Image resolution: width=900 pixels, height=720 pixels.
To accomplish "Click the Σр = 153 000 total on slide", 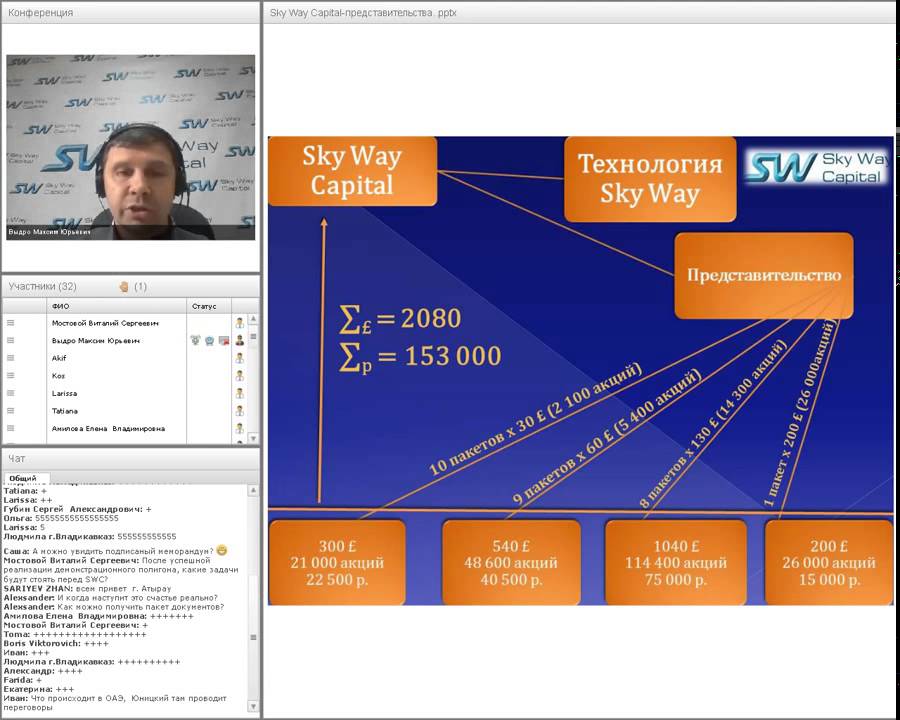I will point(420,357).
